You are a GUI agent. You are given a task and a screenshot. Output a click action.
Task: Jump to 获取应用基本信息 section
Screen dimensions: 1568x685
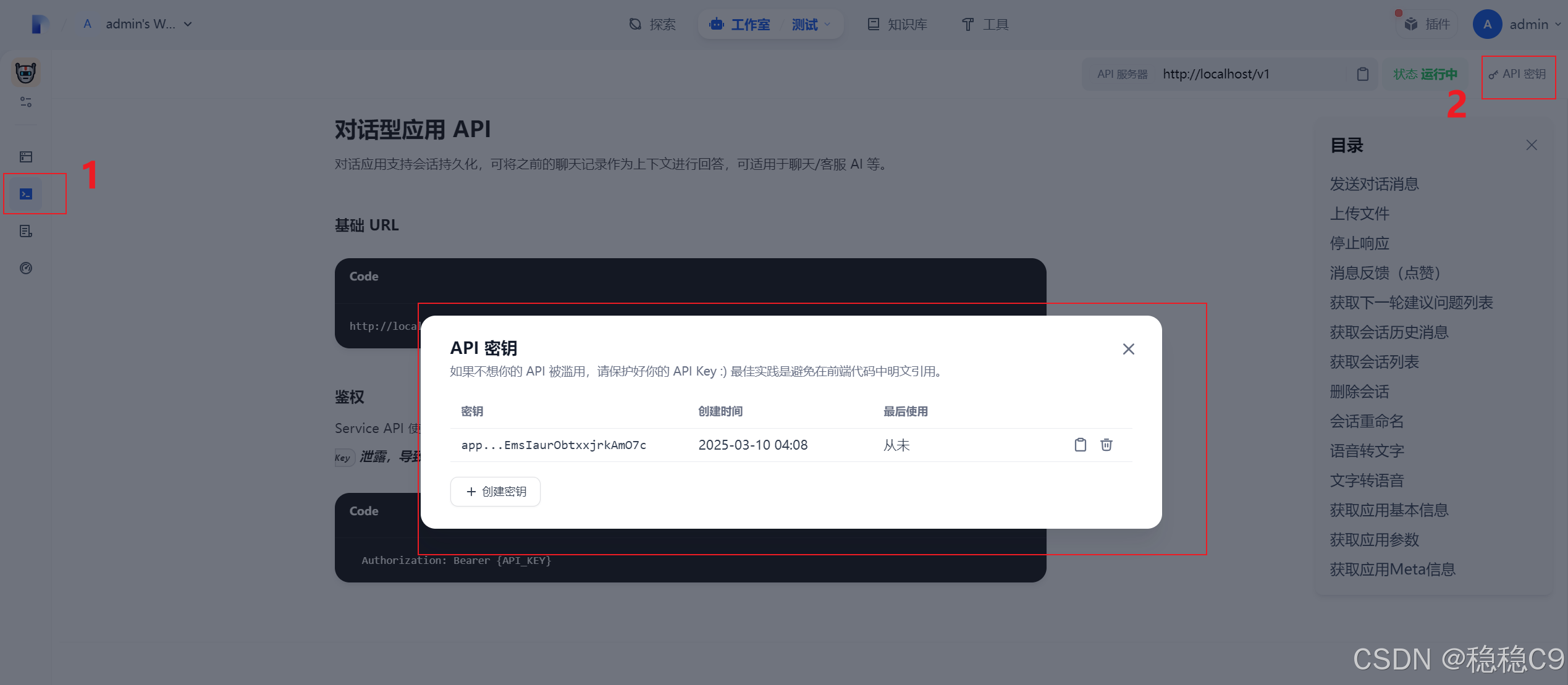[1389, 510]
